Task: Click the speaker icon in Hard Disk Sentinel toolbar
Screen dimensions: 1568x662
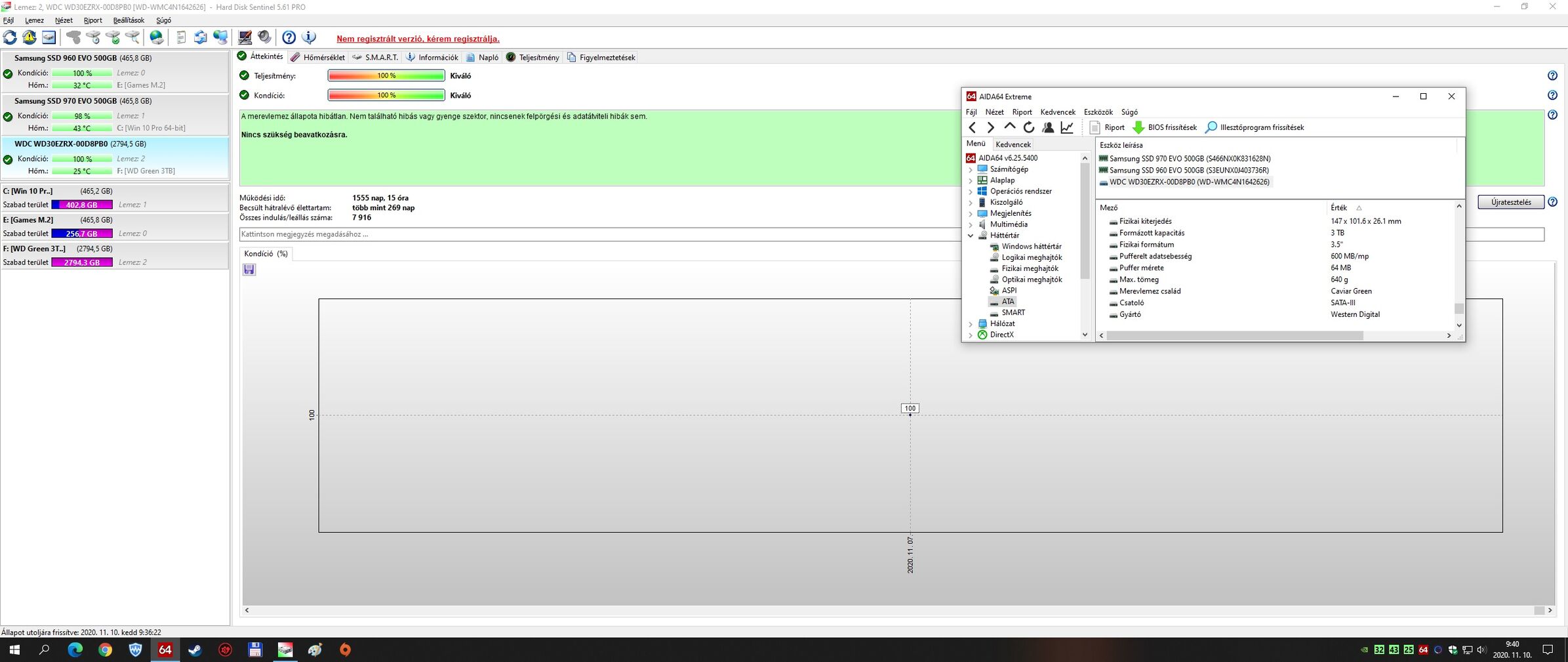Action: pos(264,37)
